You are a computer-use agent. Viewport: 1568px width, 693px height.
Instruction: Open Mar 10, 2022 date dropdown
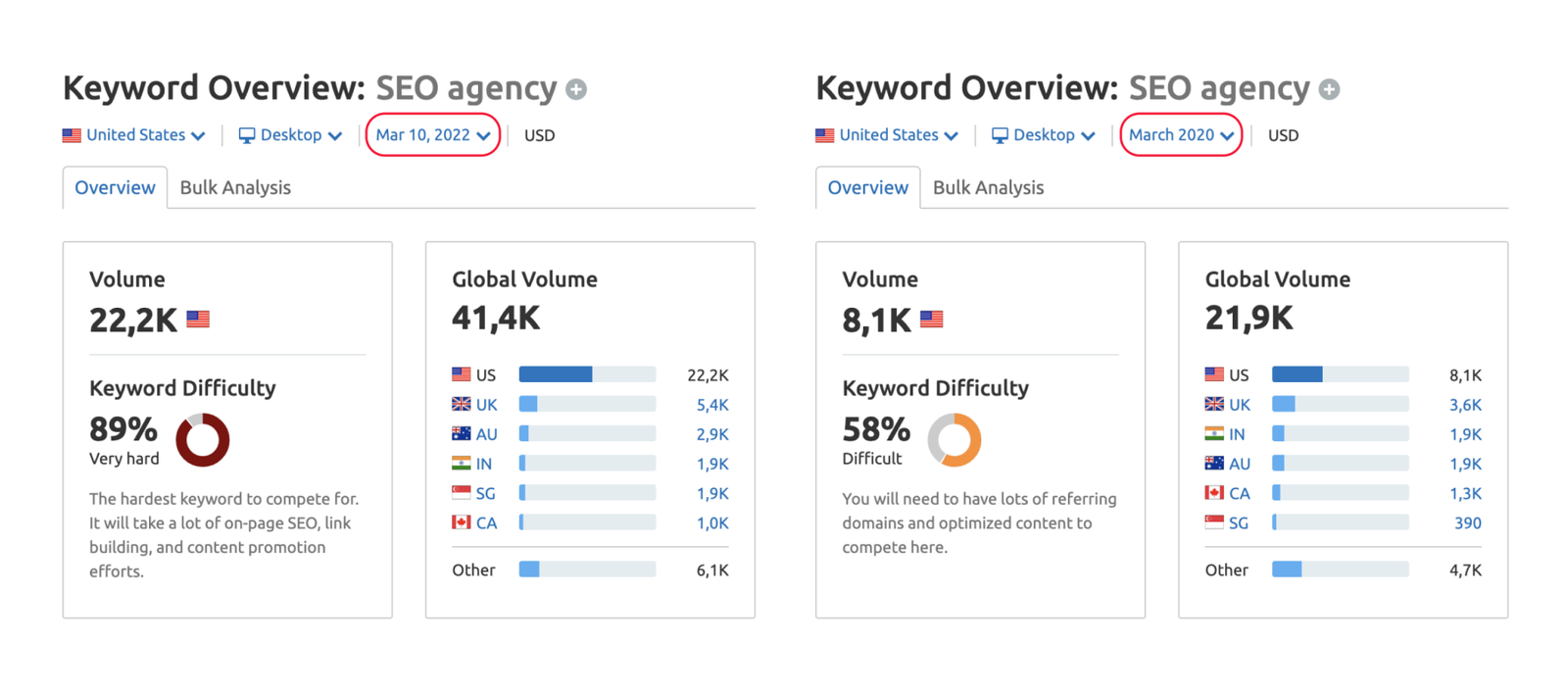tap(433, 135)
